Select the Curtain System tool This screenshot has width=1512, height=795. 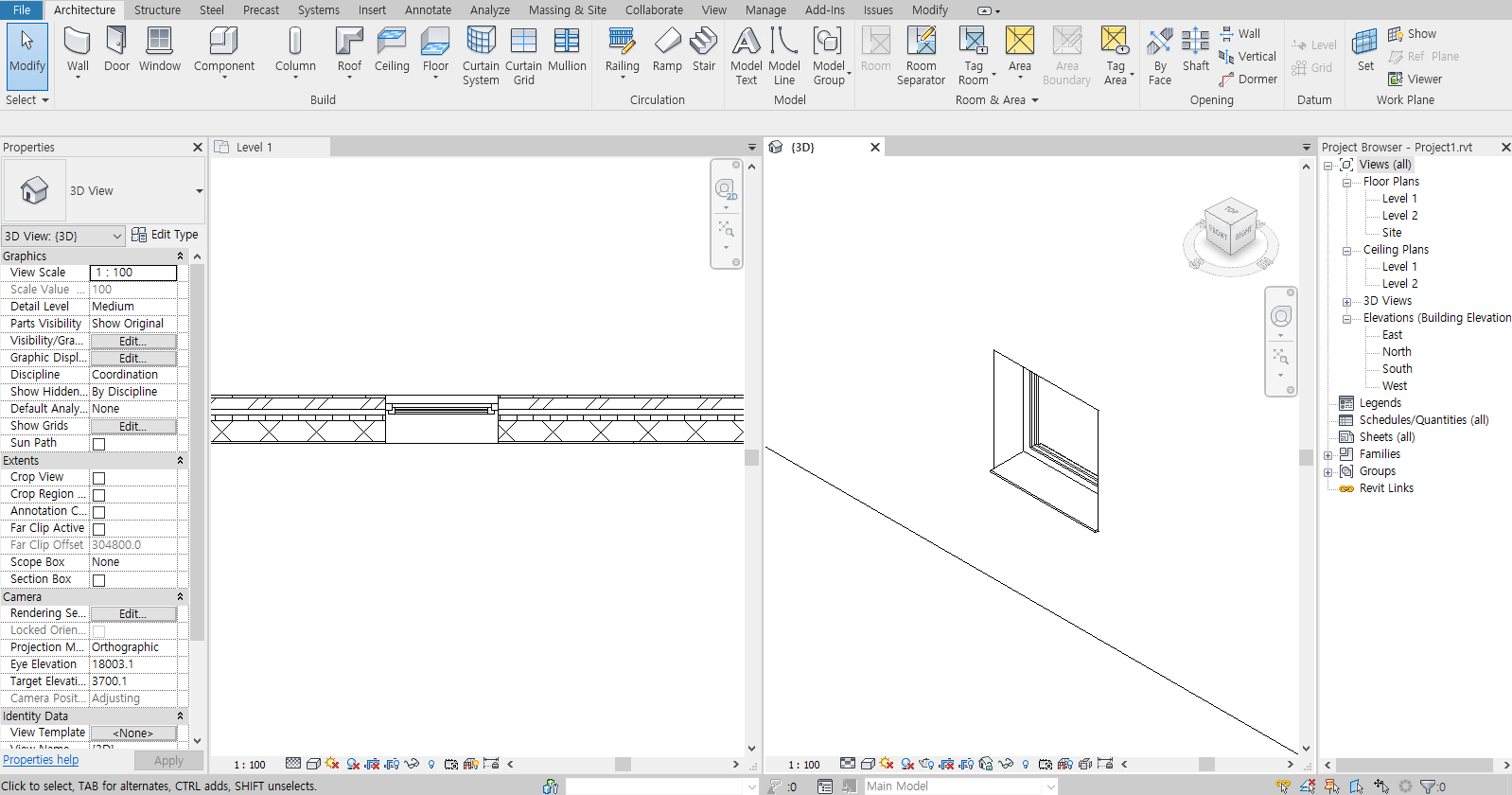point(481,55)
